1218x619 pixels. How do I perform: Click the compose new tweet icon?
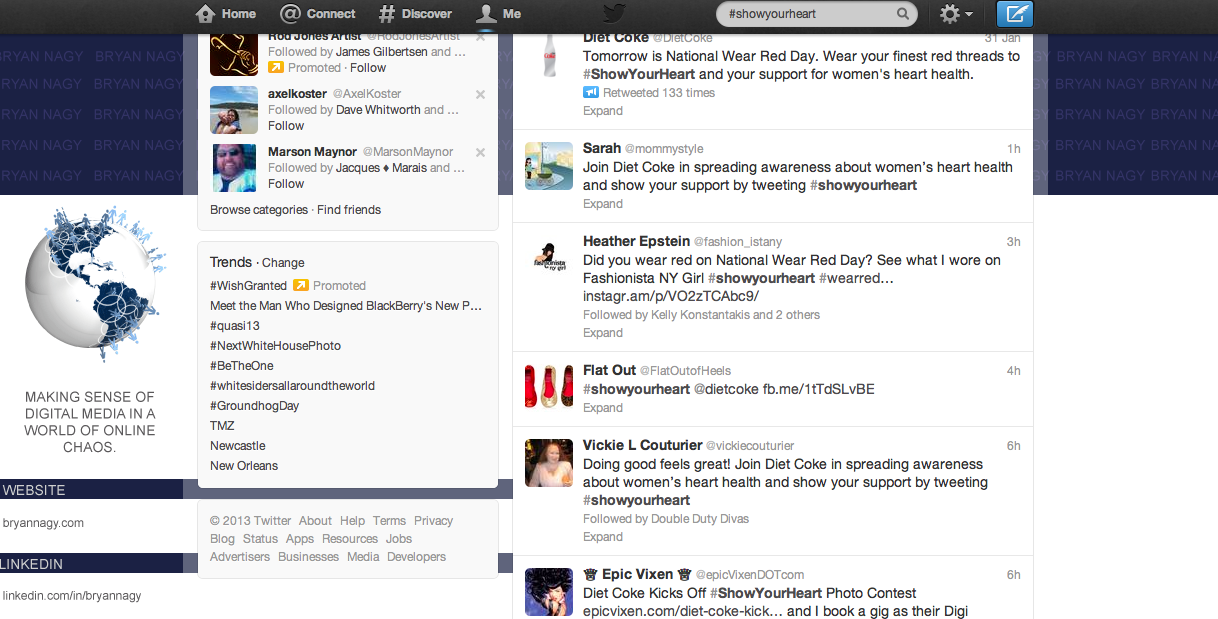point(1015,14)
